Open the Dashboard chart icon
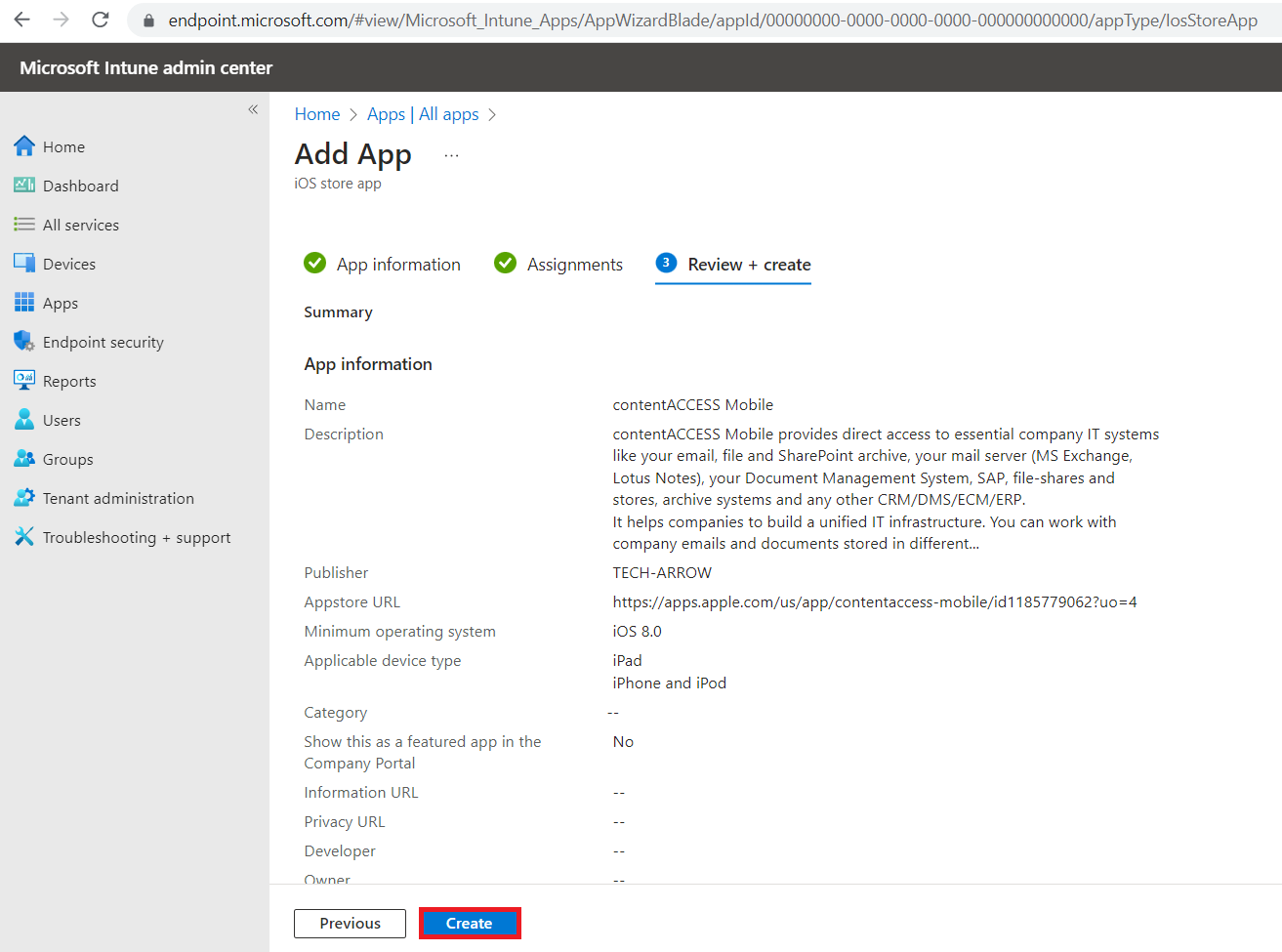 pyautogui.click(x=24, y=186)
